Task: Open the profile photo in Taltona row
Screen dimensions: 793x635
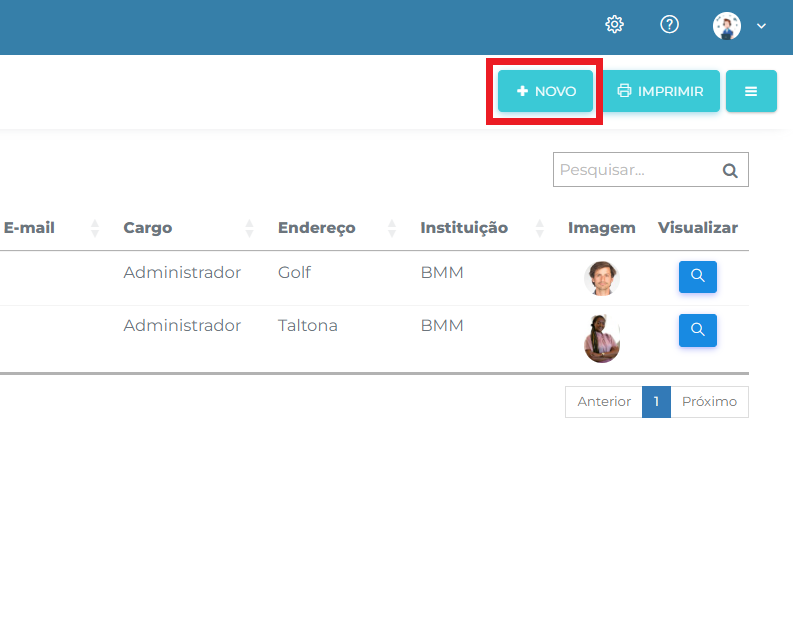Action: [x=602, y=339]
